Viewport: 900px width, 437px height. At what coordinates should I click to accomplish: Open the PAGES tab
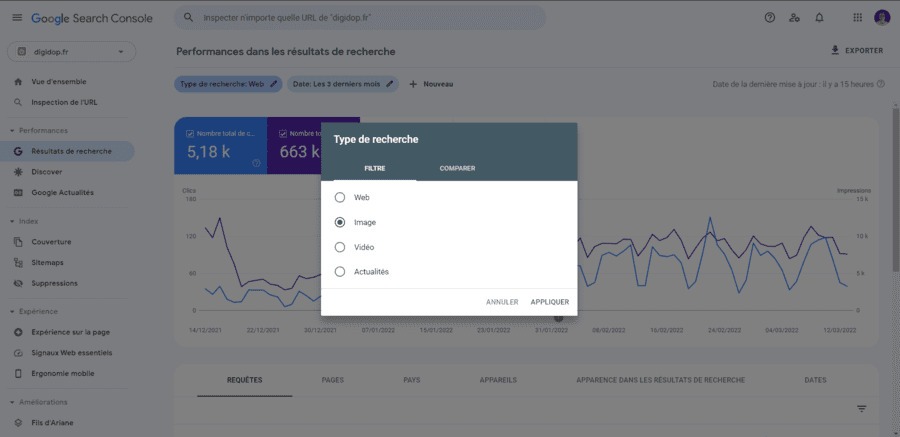click(333, 380)
